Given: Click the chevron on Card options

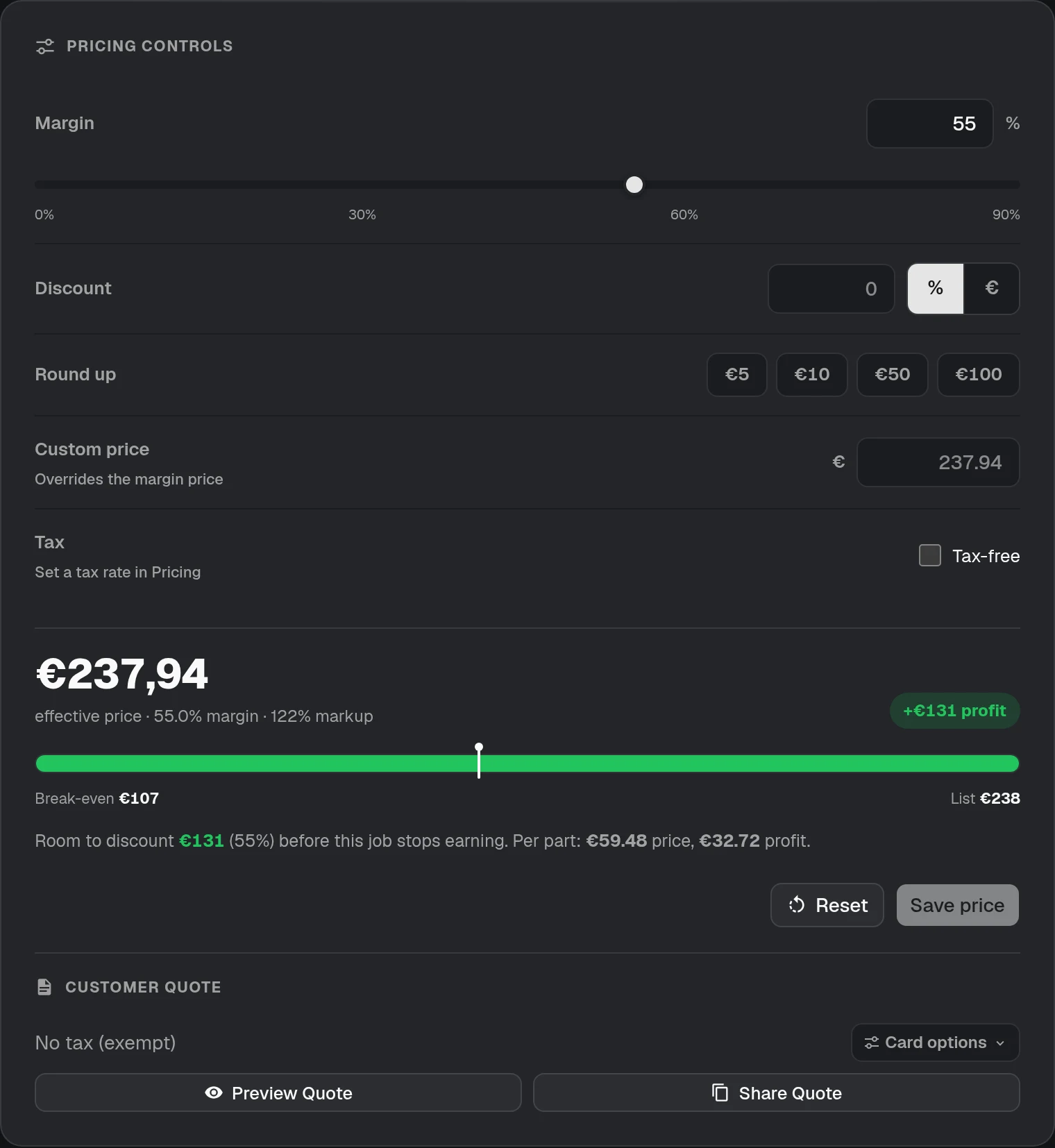Looking at the screenshot, I should [x=1000, y=1043].
